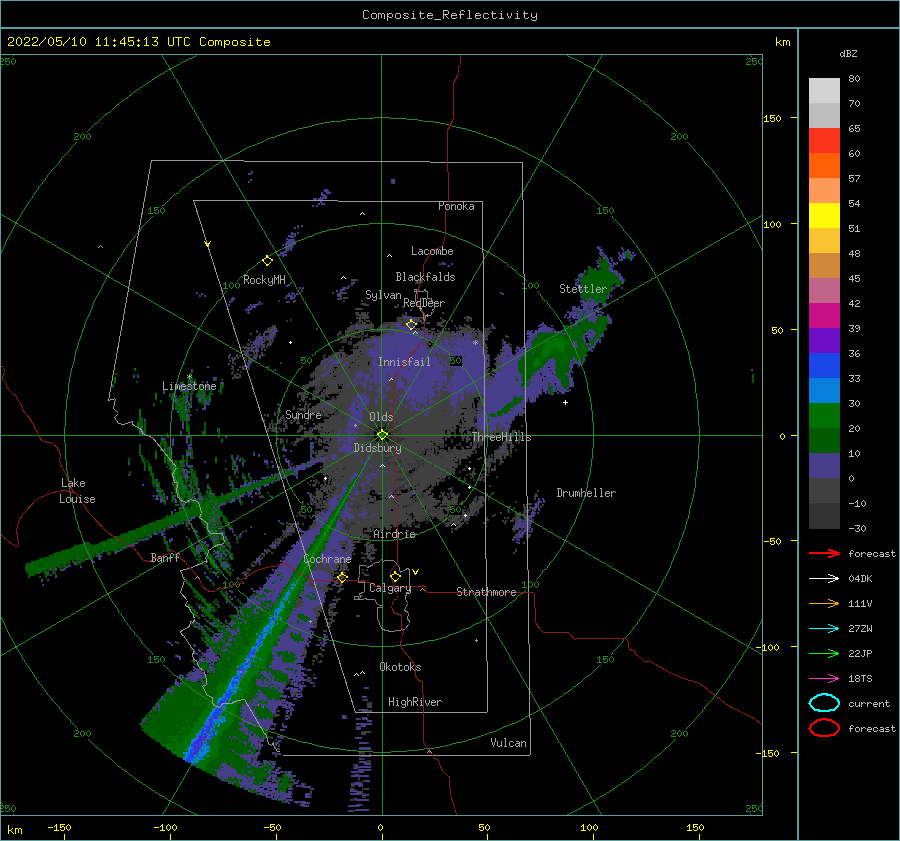The height and width of the screenshot is (841, 900).
Task: Click the Calgary city label
Action: [390, 588]
